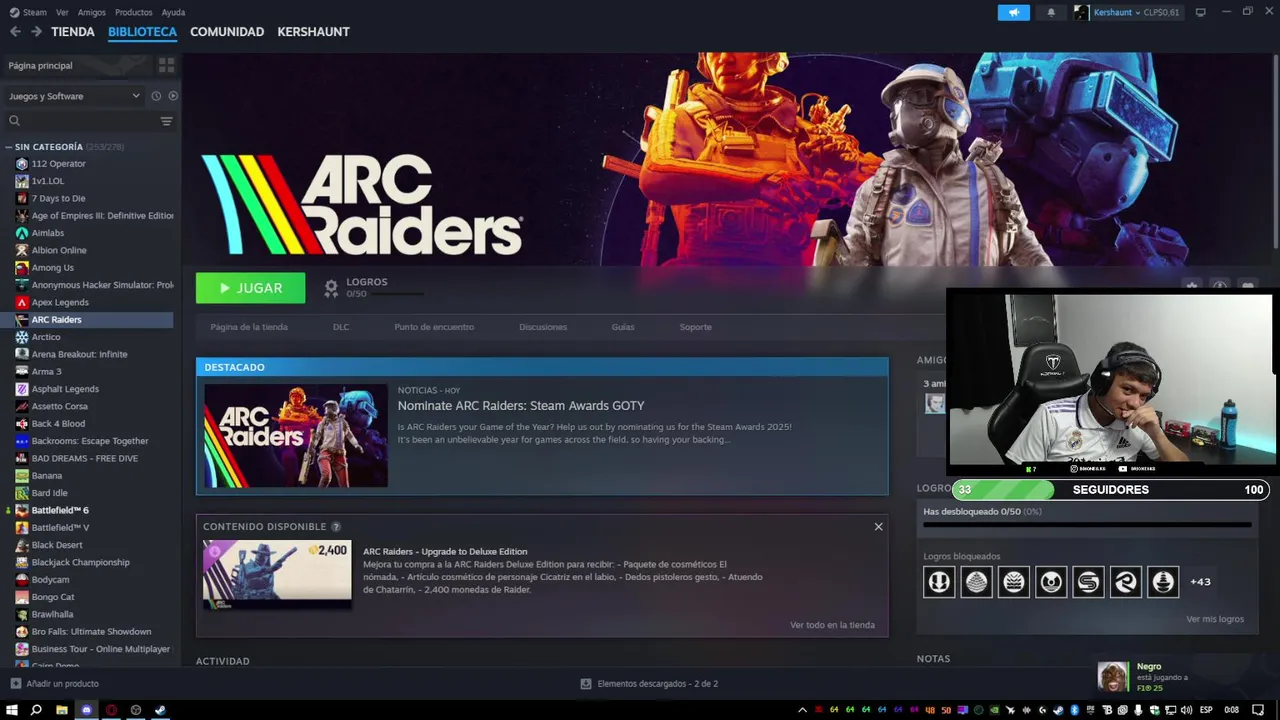Go forward with the right arrow

pos(36,32)
